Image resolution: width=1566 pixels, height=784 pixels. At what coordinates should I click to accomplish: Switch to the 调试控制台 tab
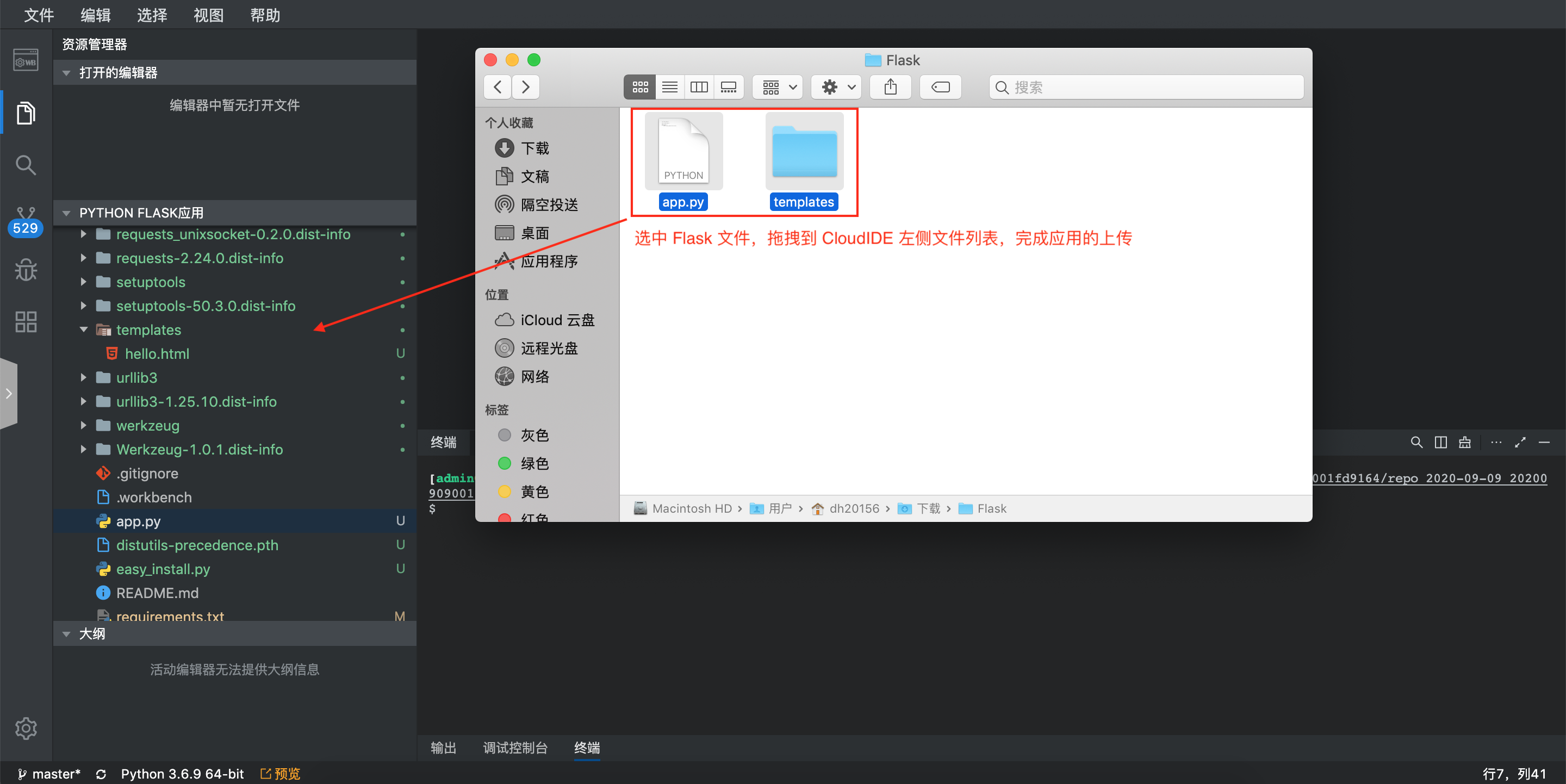pos(515,748)
